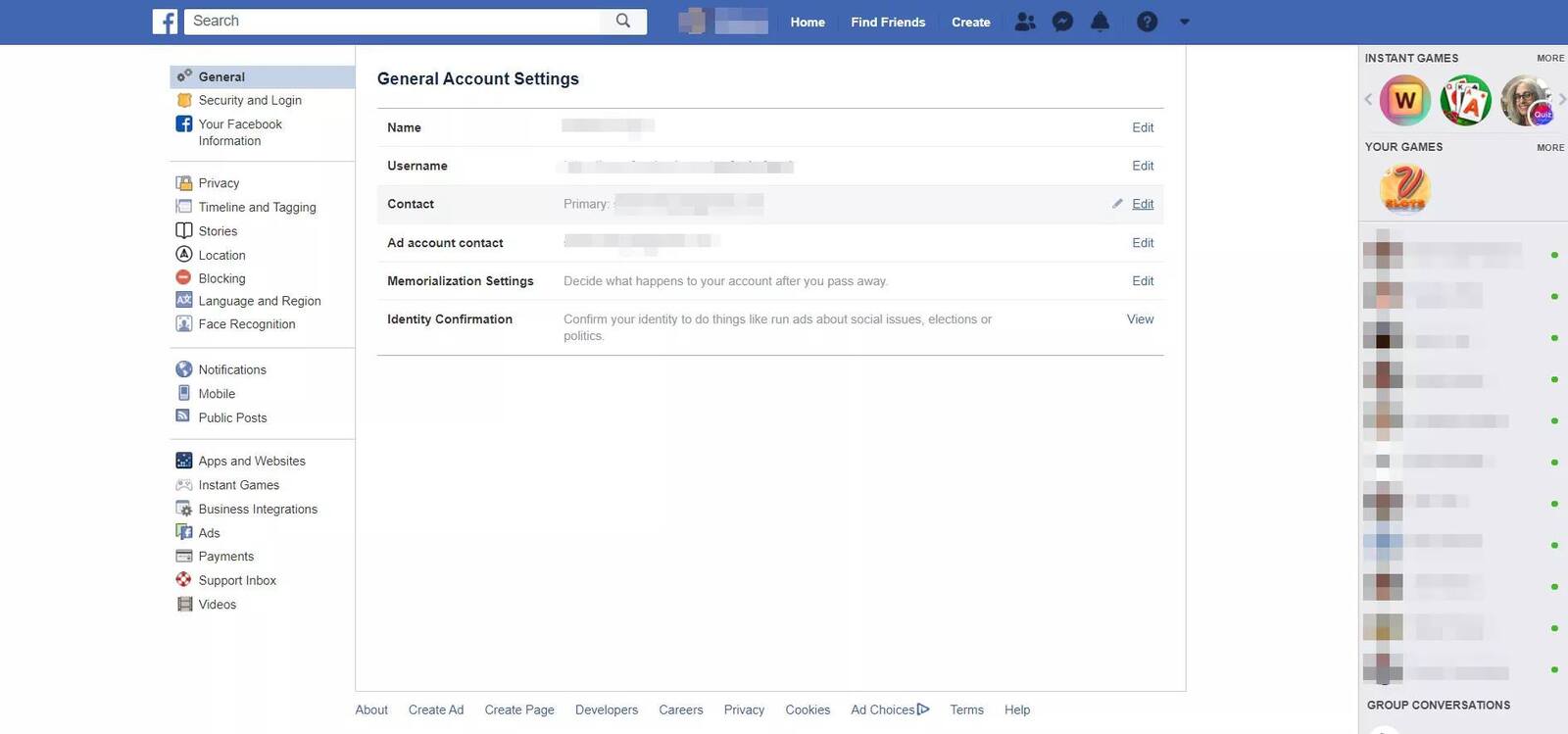Click the Support Inbox lifebuoy icon
The width and height of the screenshot is (1568, 734).
(x=183, y=580)
